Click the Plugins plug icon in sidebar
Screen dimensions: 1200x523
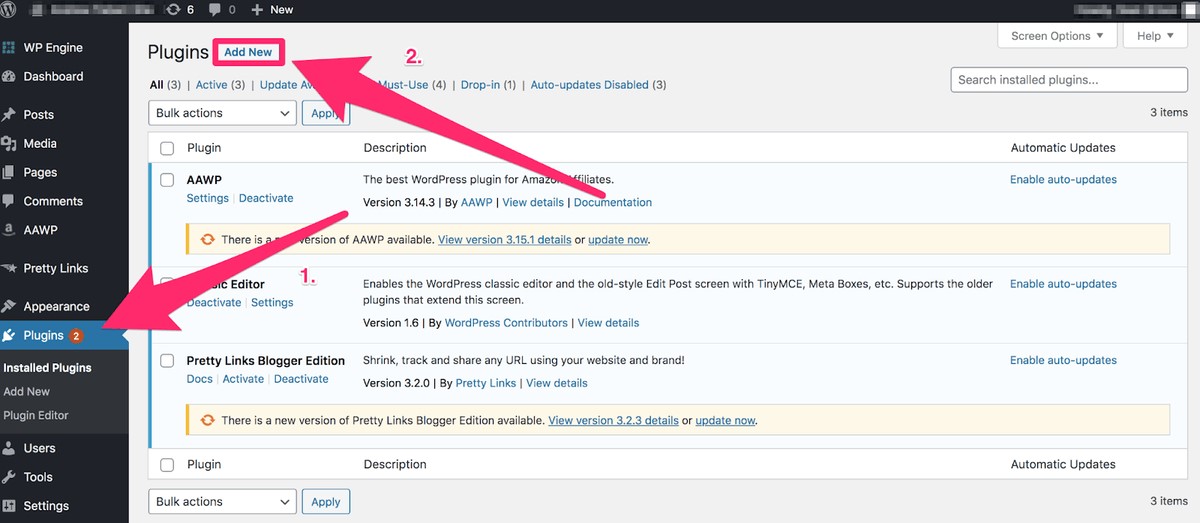[10, 335]
